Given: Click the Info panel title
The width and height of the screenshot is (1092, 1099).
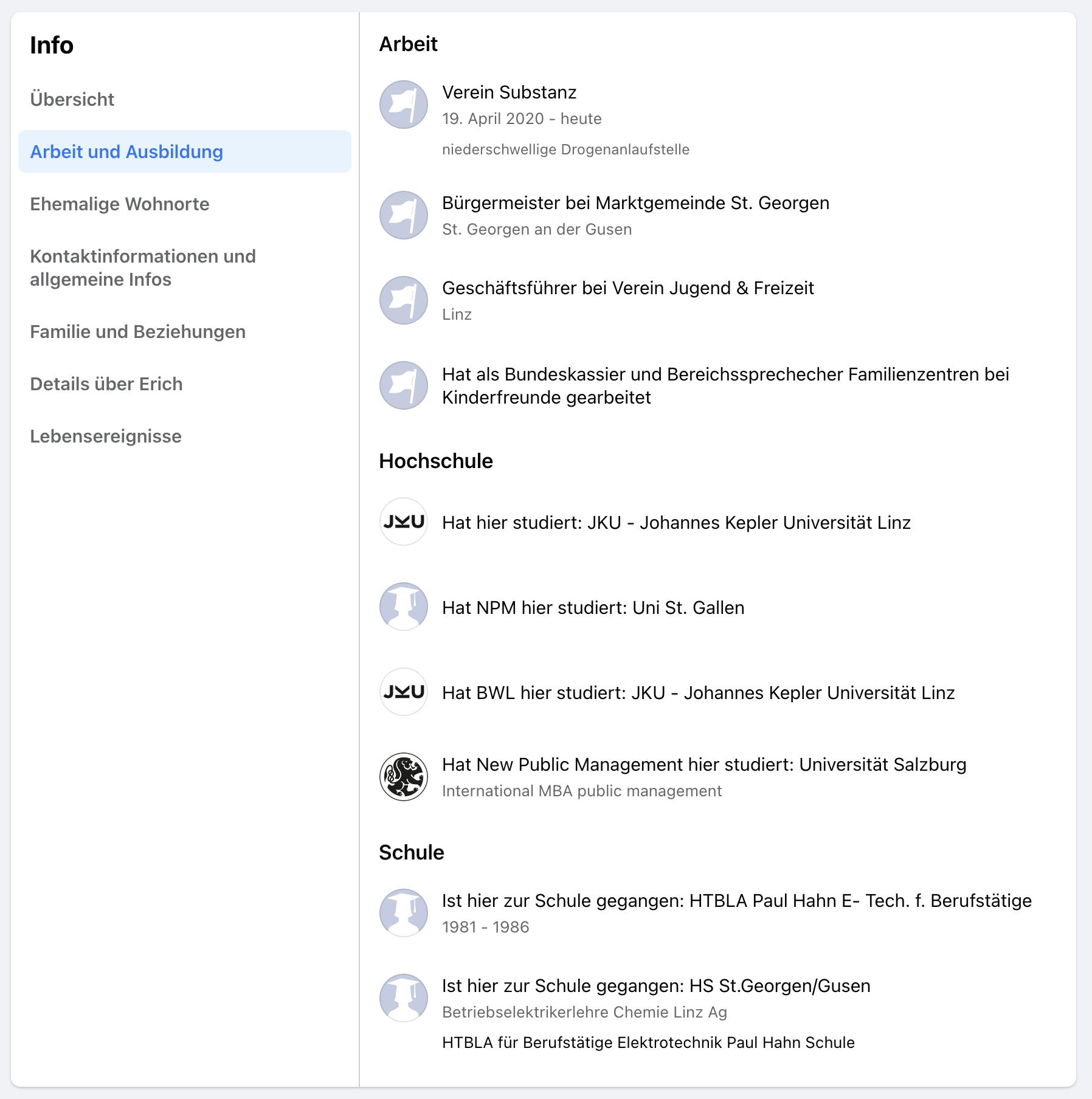Looking at the screenshot, I should click(52, 45).
